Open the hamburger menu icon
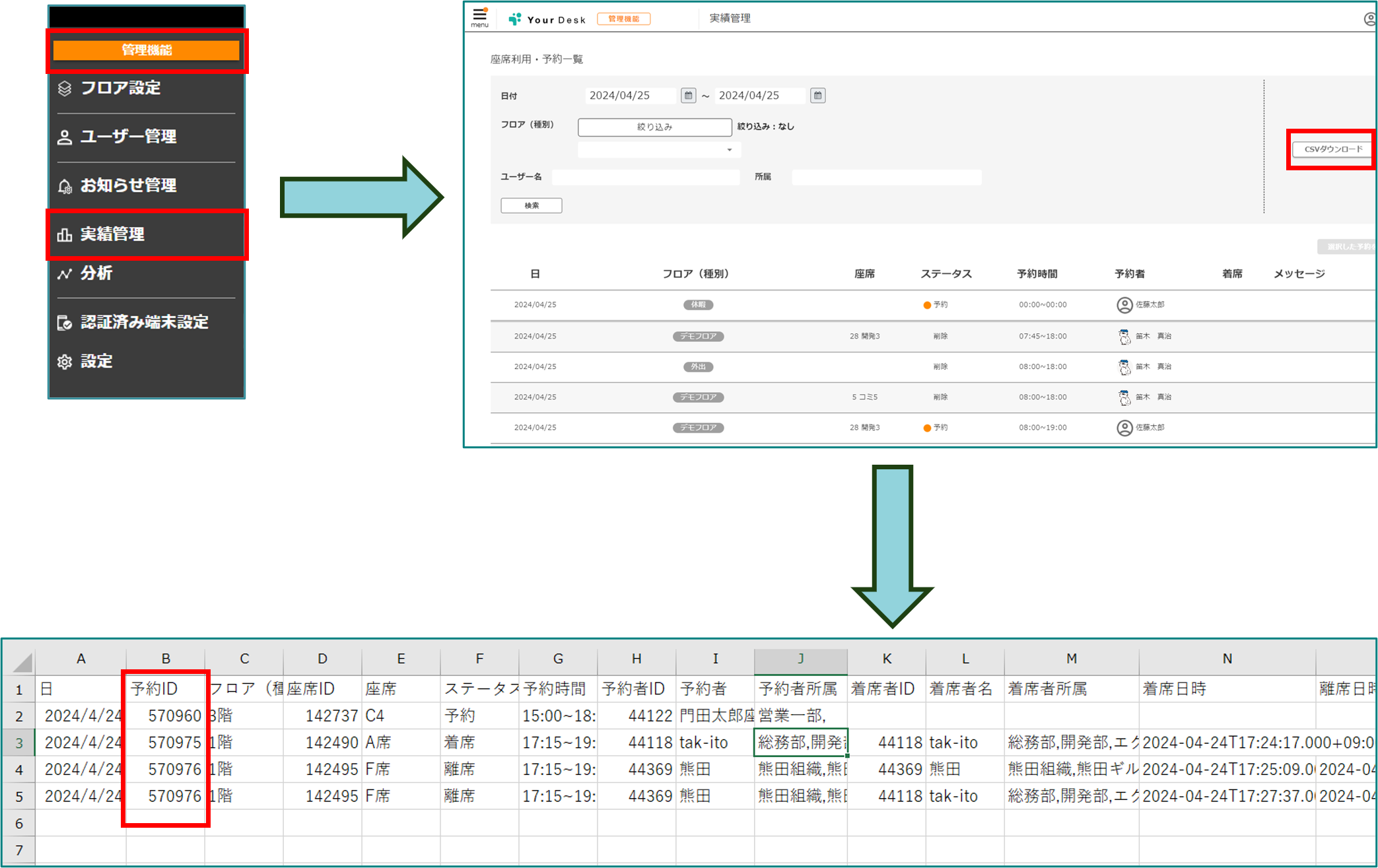This screenshot has width=1378, height=868. pyautogui.click(x=479, y=16)
